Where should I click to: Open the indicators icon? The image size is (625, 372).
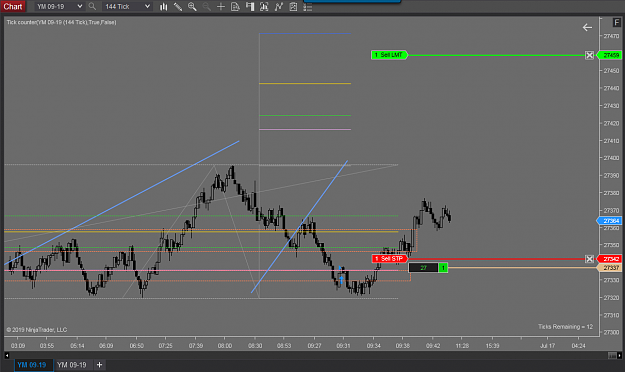(279, 6)
